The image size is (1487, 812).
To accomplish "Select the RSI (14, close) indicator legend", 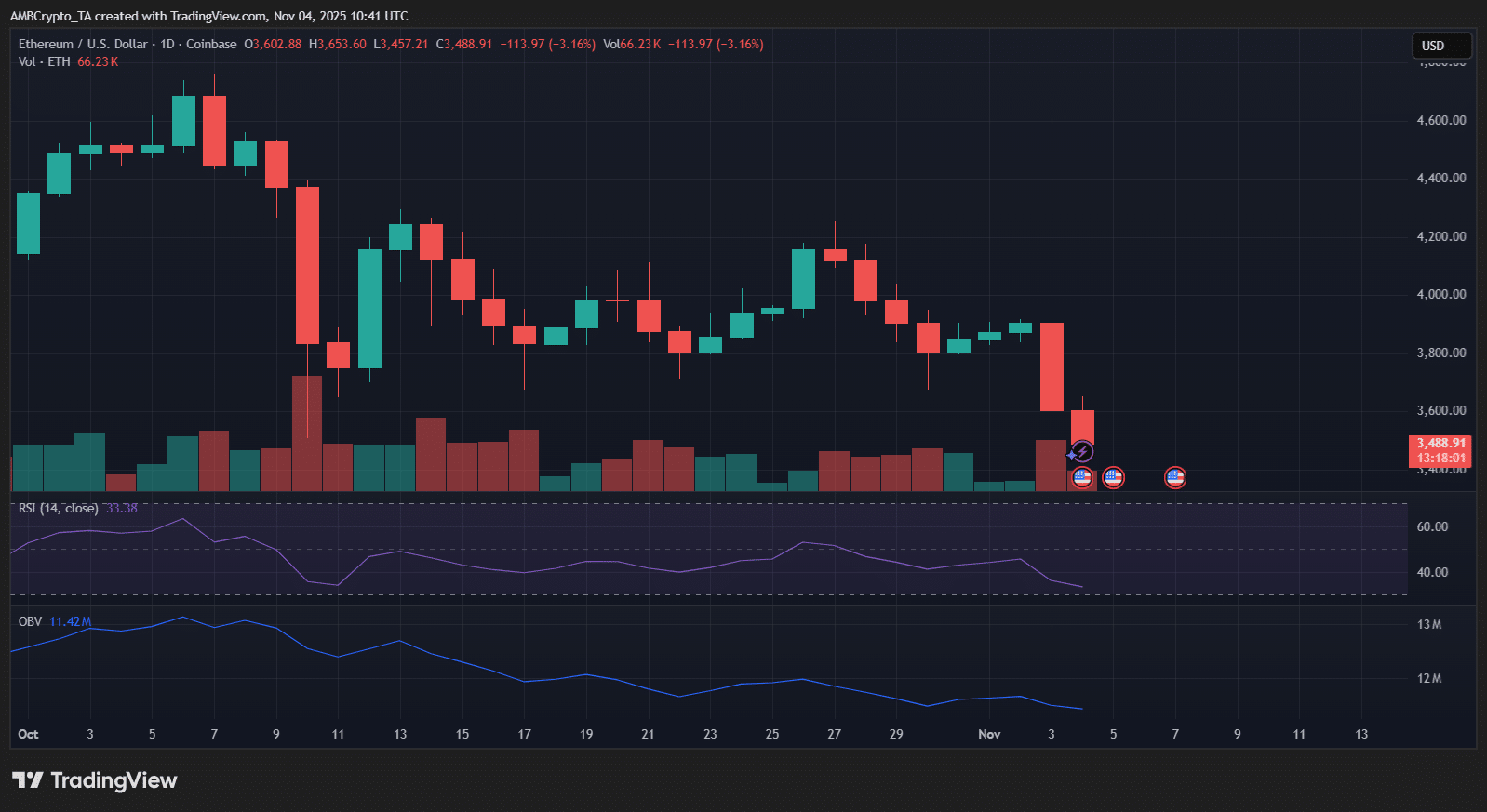I will (58, 508).
